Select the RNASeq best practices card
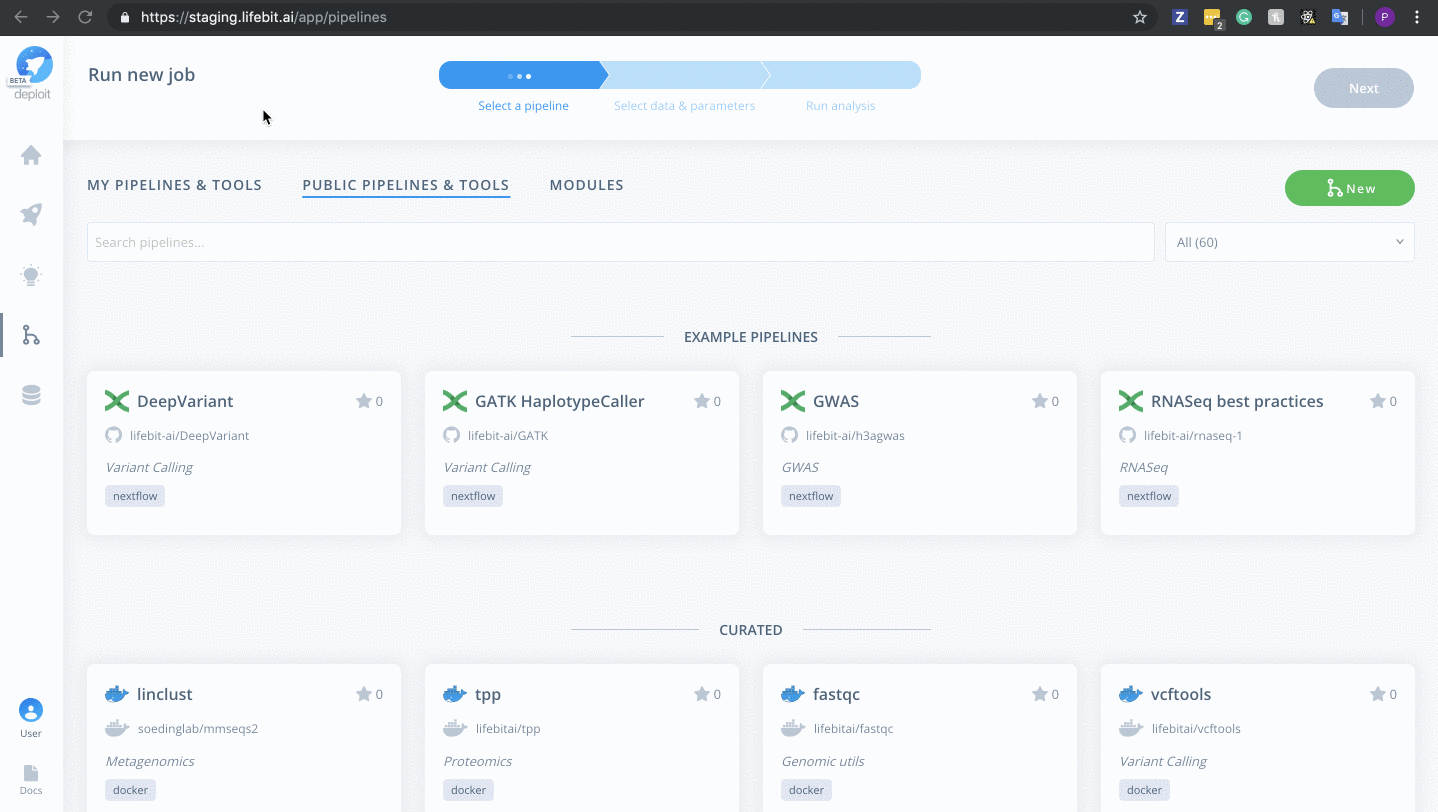Screen dimensions: 1438x812 coord(1258,453)
